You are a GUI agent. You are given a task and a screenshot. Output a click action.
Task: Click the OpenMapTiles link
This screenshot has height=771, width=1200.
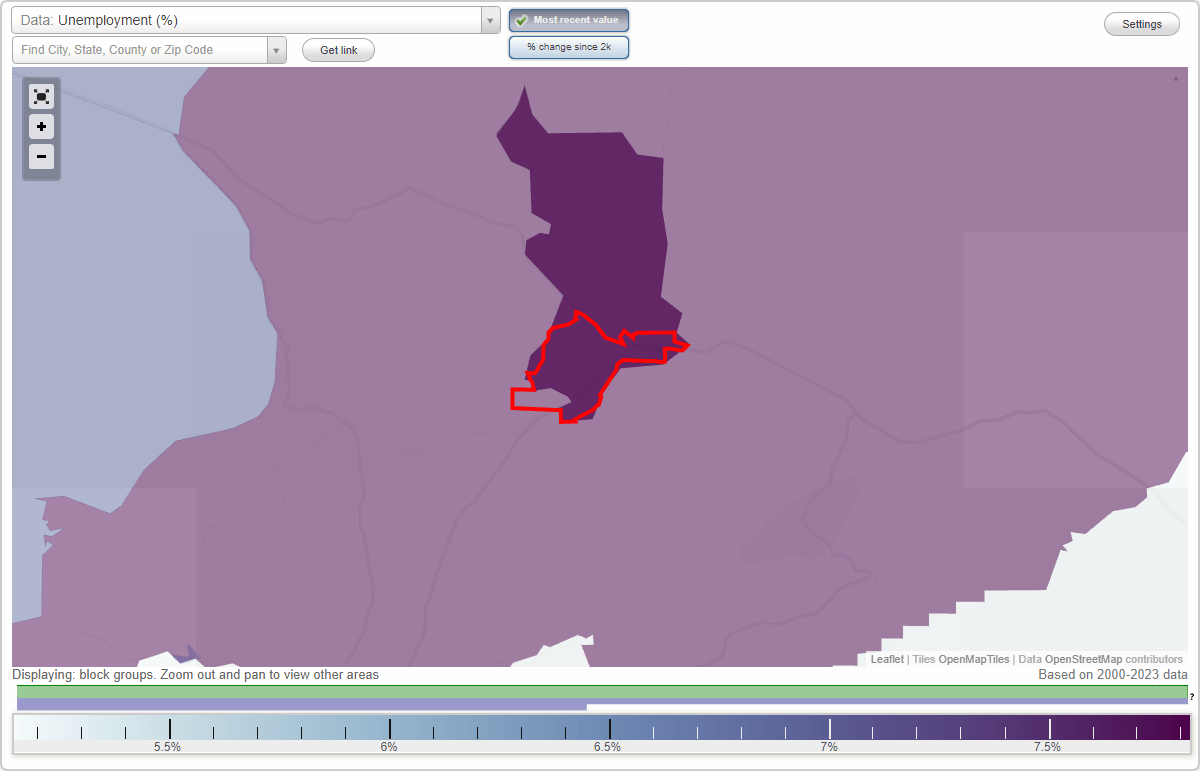coord(973,659)
